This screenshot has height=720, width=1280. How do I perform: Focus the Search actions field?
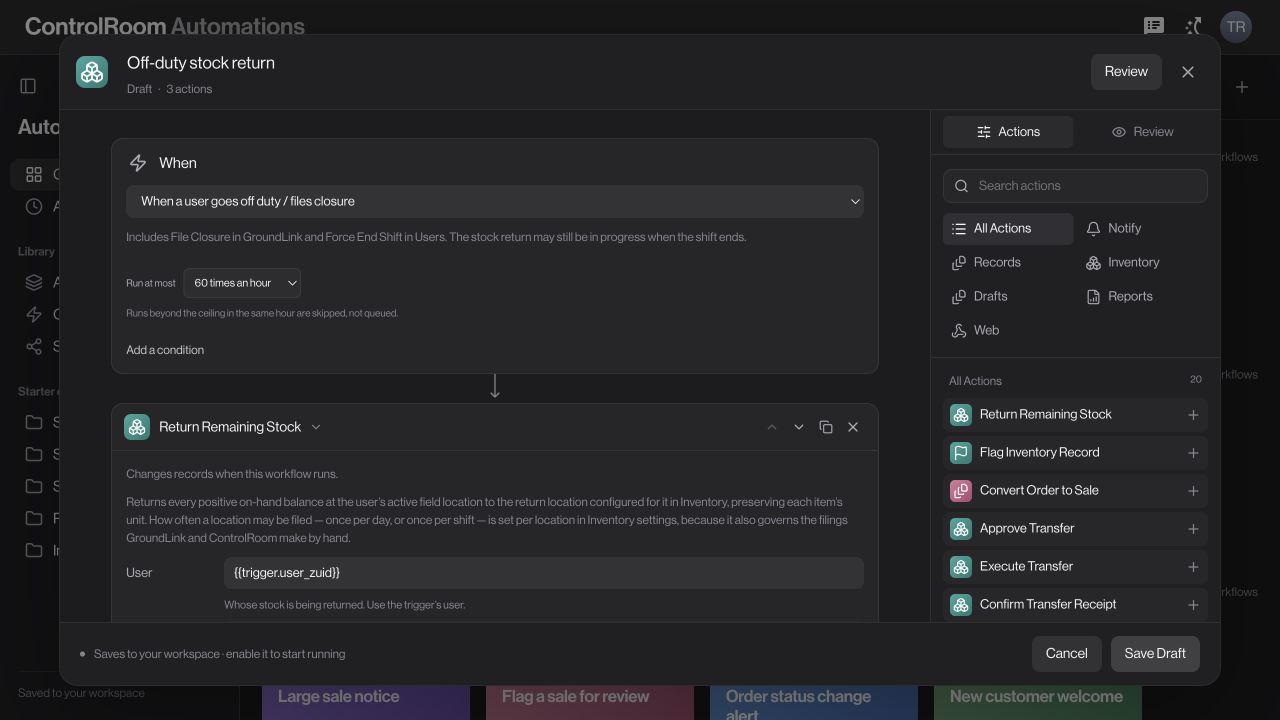pos(1075,186)
